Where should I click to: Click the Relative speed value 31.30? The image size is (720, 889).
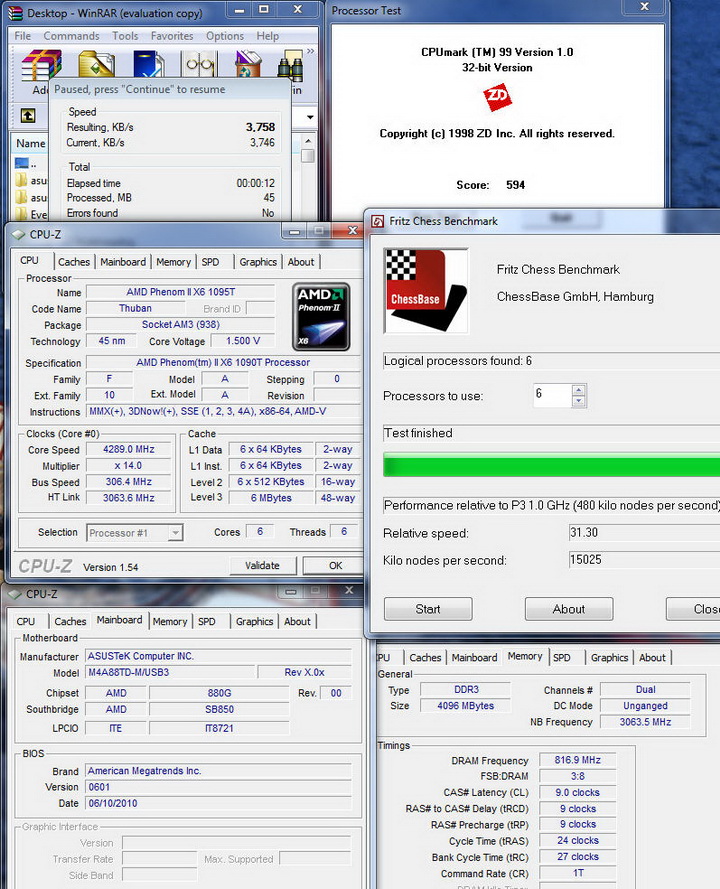tap(644, 532)
